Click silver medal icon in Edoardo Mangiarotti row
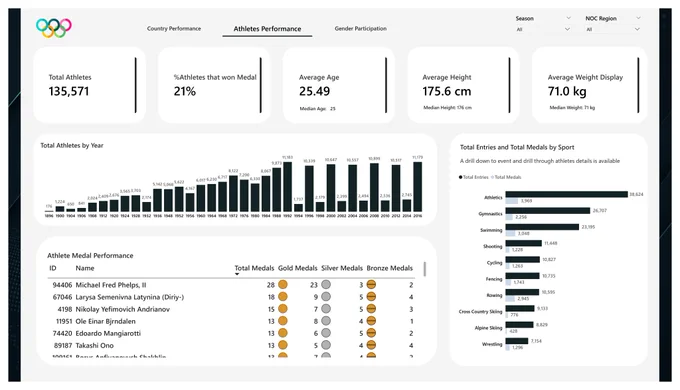The width and height of the screenshot is (680, 390). click(x=326, y=333)
